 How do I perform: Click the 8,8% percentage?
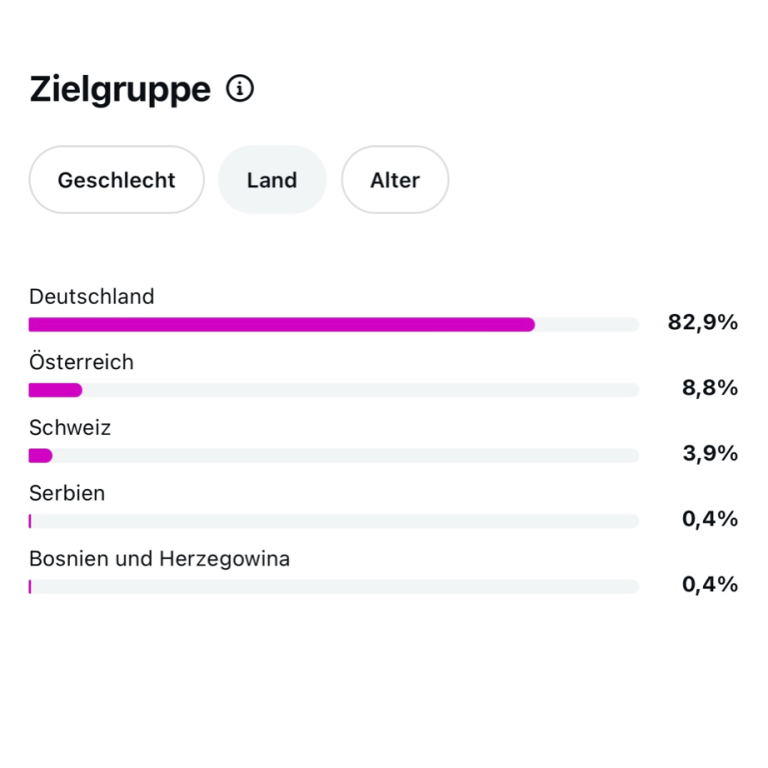(710, 388)
